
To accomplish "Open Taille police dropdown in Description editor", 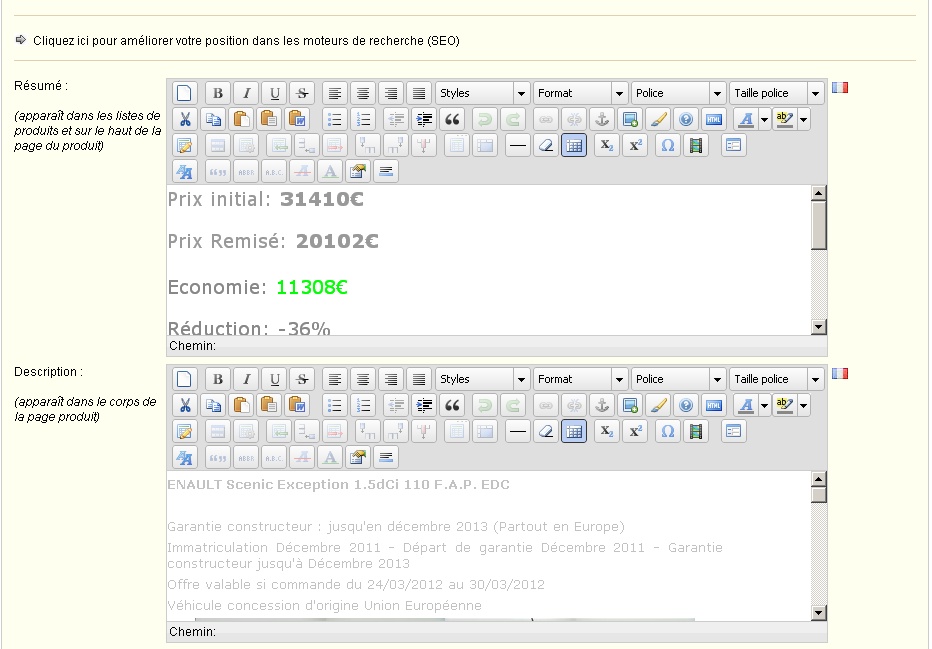I will pos(776,379).
